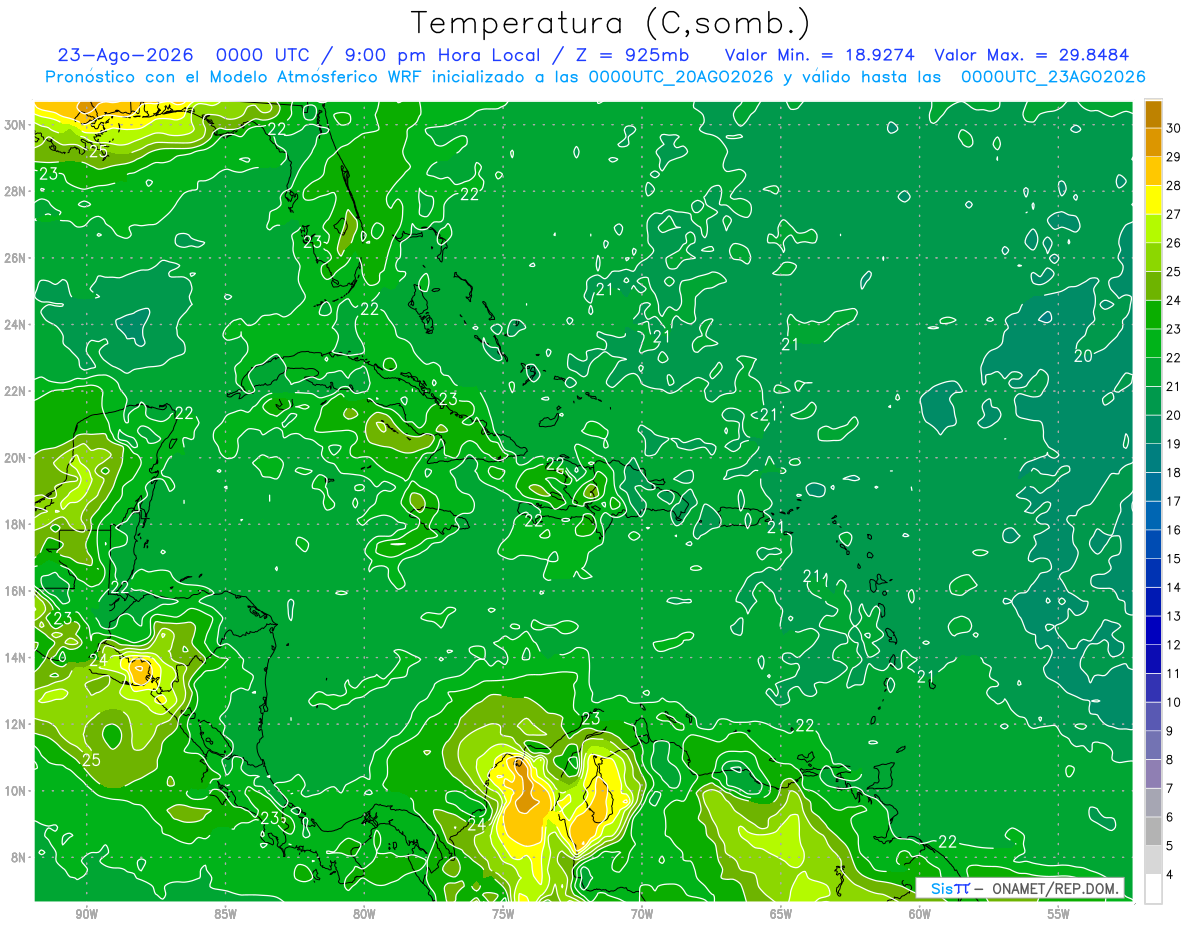Click the '17' value on color scale
The width and height of the screenshot is (1200, 927).
(1173, 501)
